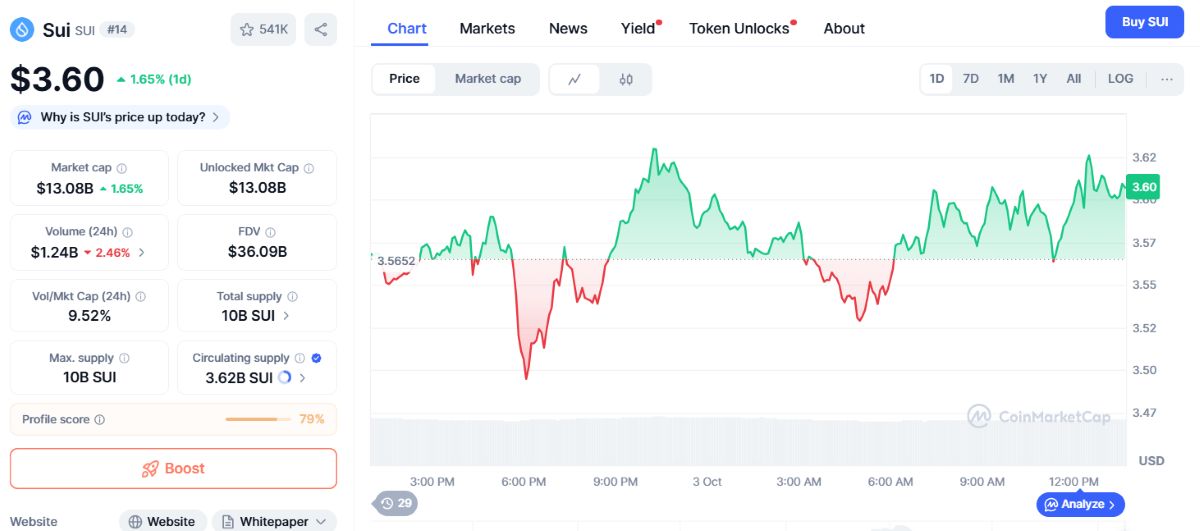1200x531 pixels.
Task: Click the Profile score progress bar
Action: (x=258, y=420)
